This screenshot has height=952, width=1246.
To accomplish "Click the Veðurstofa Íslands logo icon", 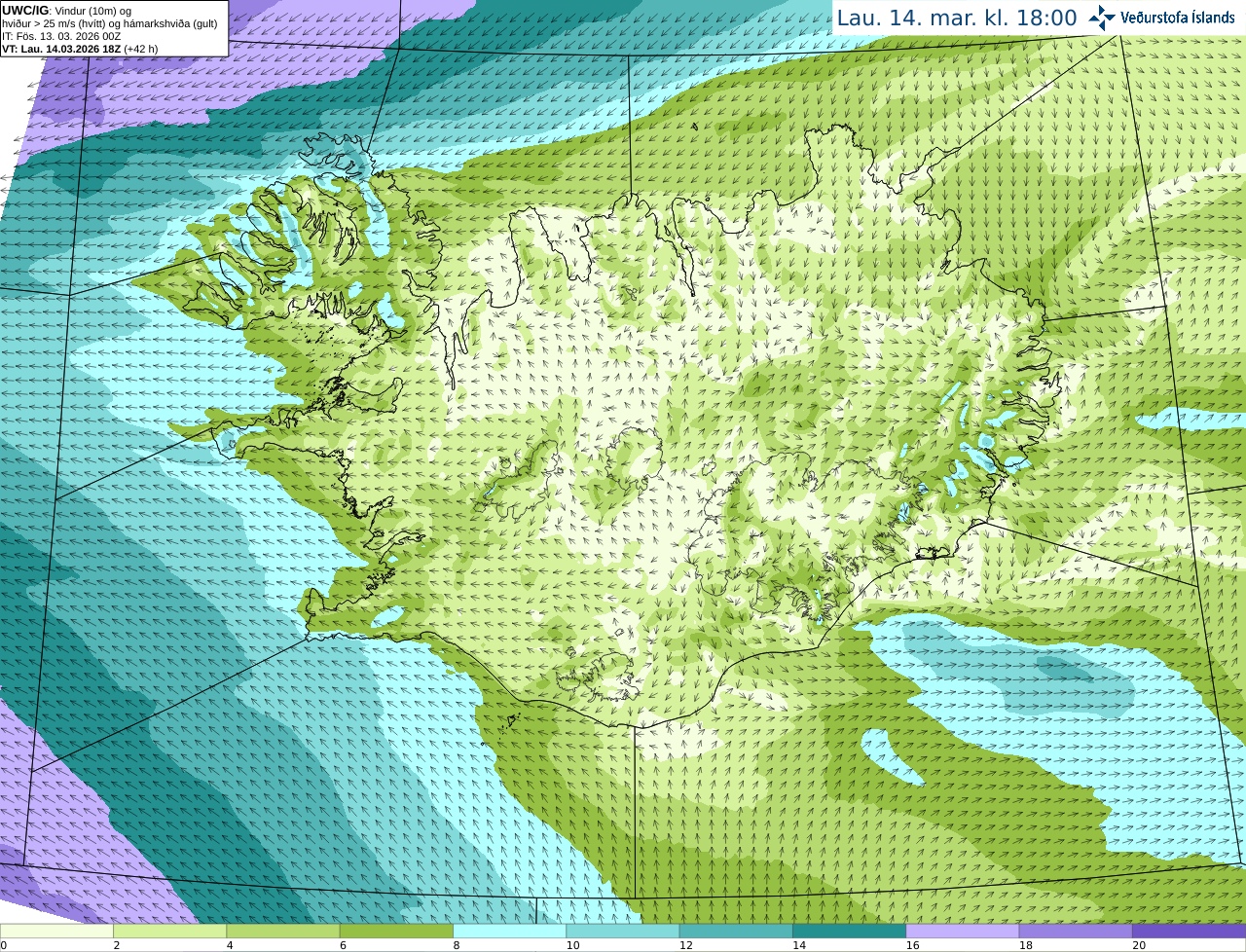I will 1102,18.
